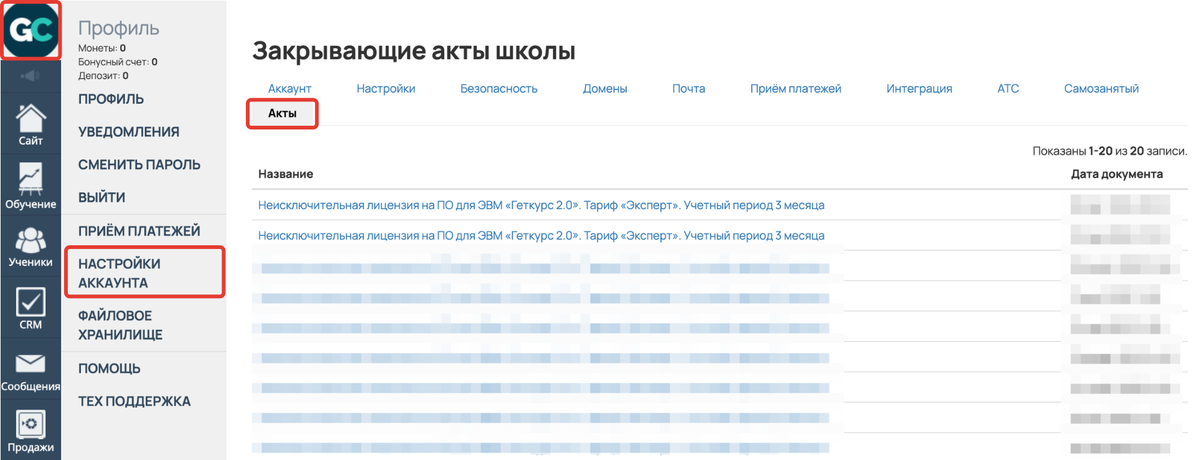Switch to the Почта tab

(x=689, y=89)
